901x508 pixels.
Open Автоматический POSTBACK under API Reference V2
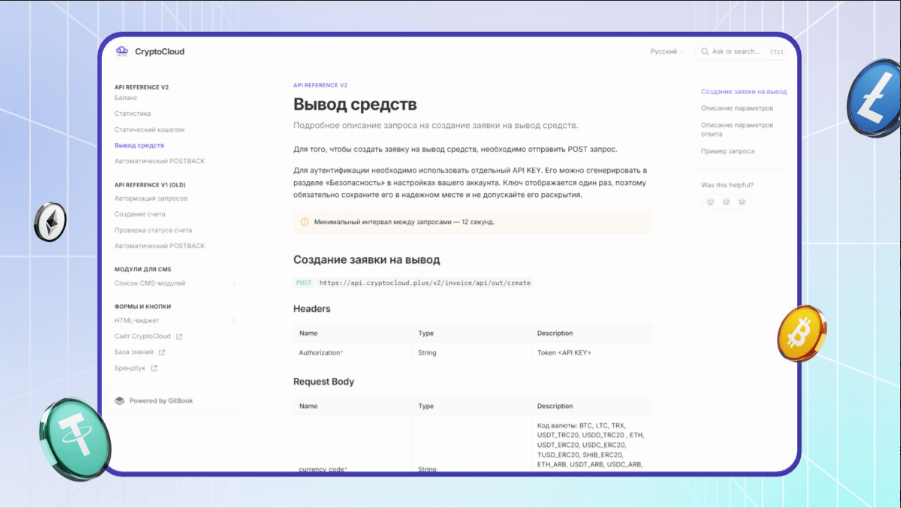(159, 161)
